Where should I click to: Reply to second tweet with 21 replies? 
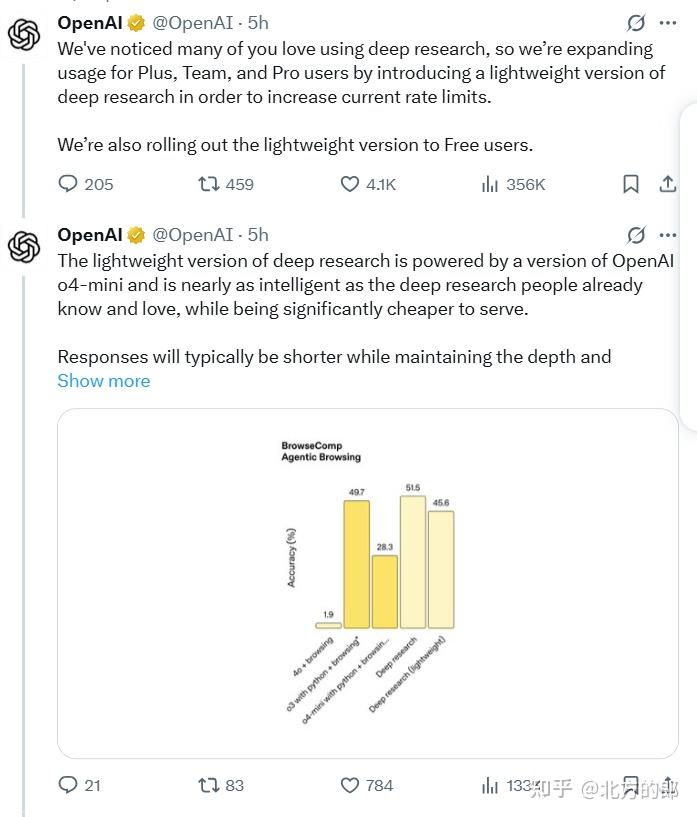pos(68,785)
